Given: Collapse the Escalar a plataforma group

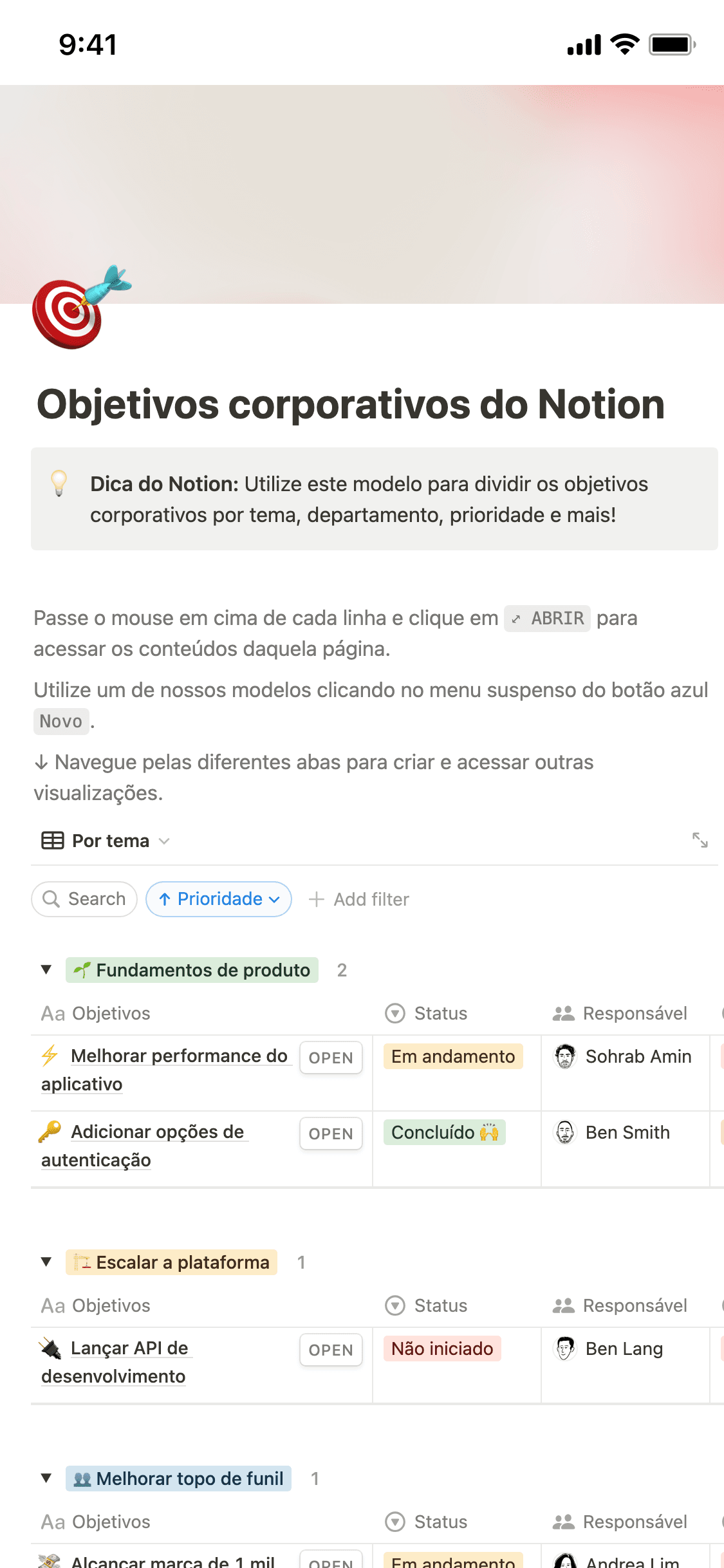Looking at the screenshot, I should tap(46, 1262).
